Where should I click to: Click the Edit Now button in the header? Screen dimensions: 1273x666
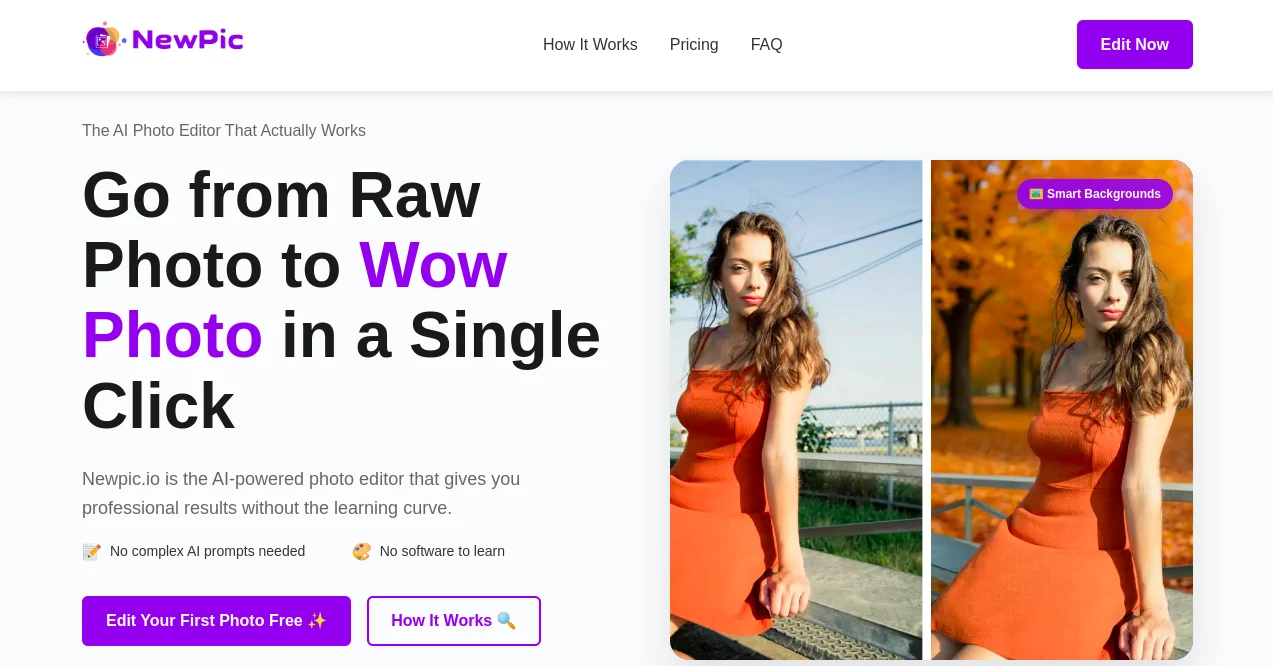coord(1134,44)
